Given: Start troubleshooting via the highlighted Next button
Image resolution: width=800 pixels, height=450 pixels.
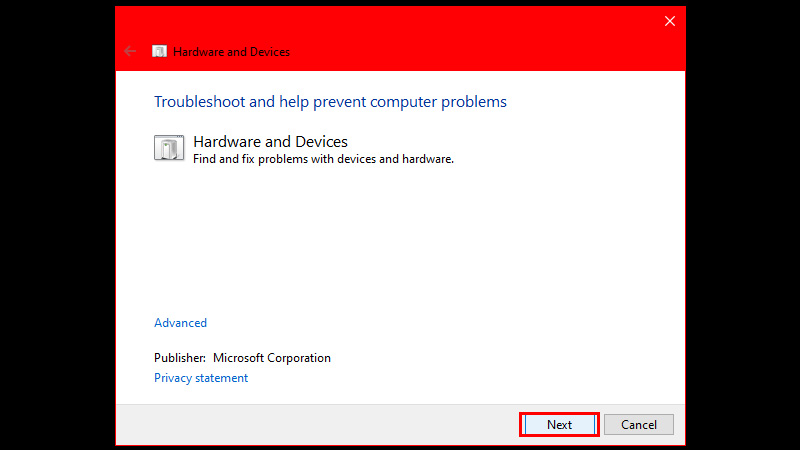Looking at the screenshot, I should [x=559, y=424].
